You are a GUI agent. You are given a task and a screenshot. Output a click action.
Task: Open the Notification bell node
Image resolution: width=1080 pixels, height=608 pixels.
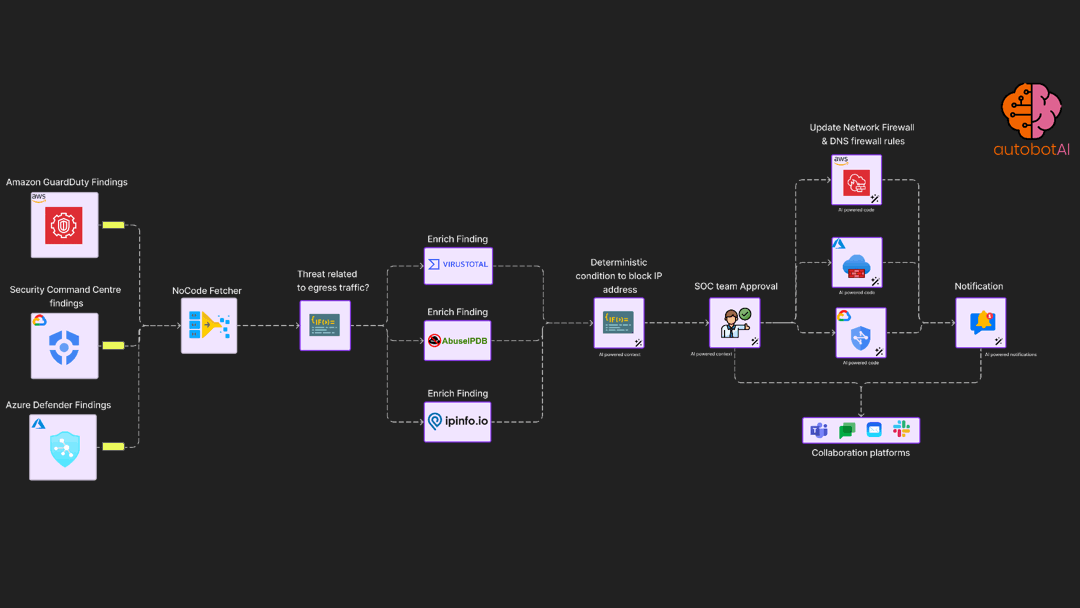coord(980,322)
